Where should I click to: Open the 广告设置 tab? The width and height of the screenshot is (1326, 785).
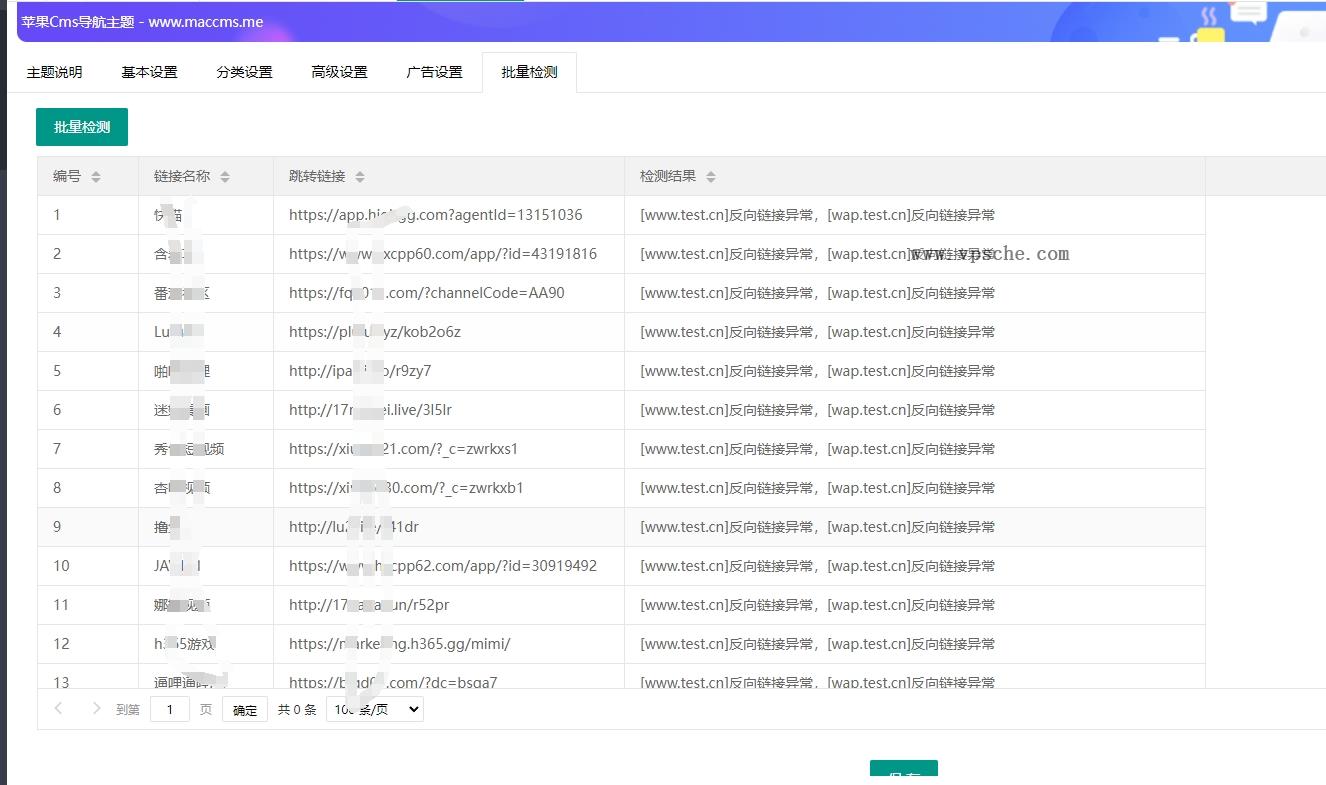434,72
